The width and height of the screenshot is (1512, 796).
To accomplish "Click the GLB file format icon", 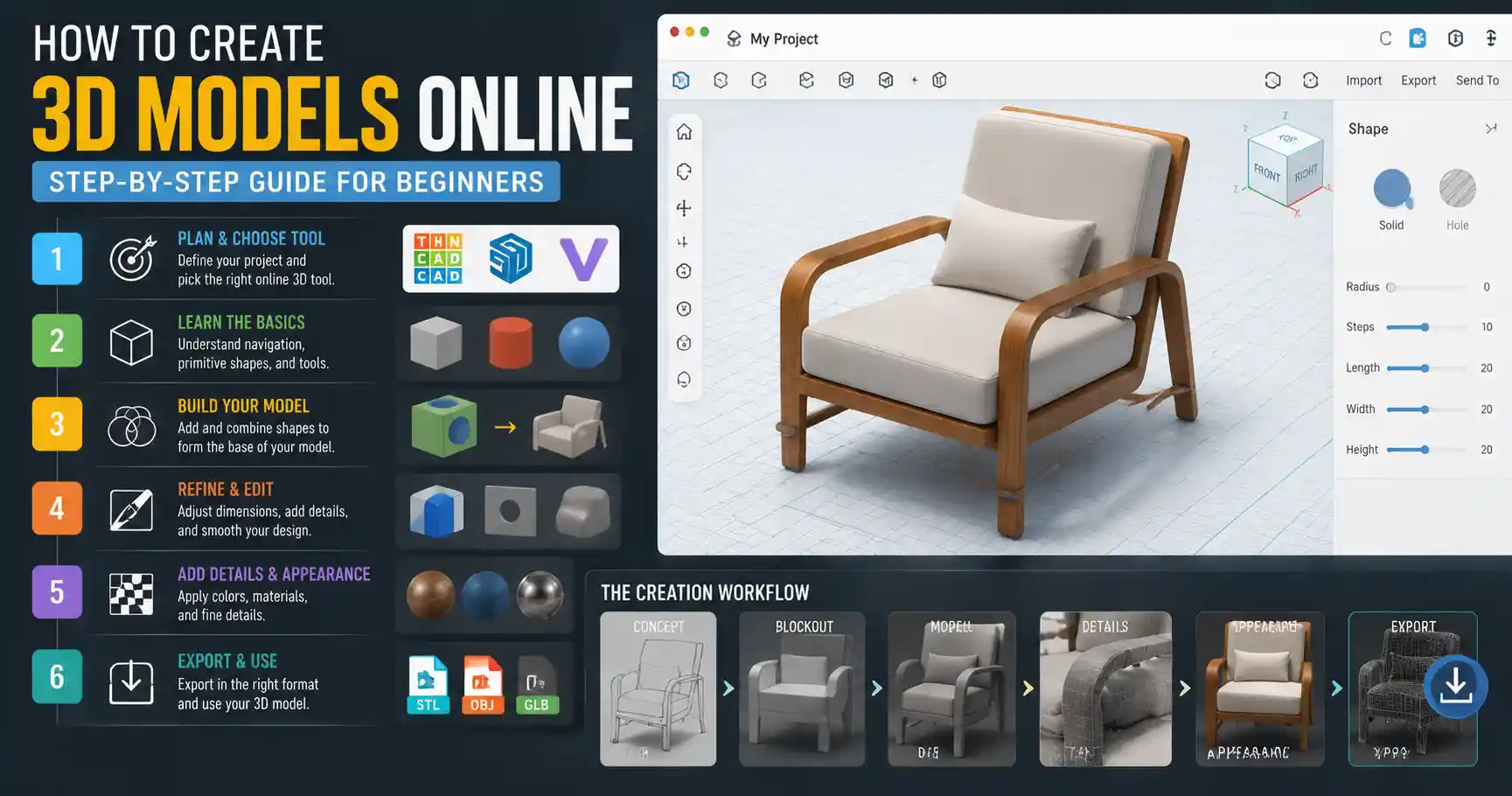I will [x=537, y=685].
